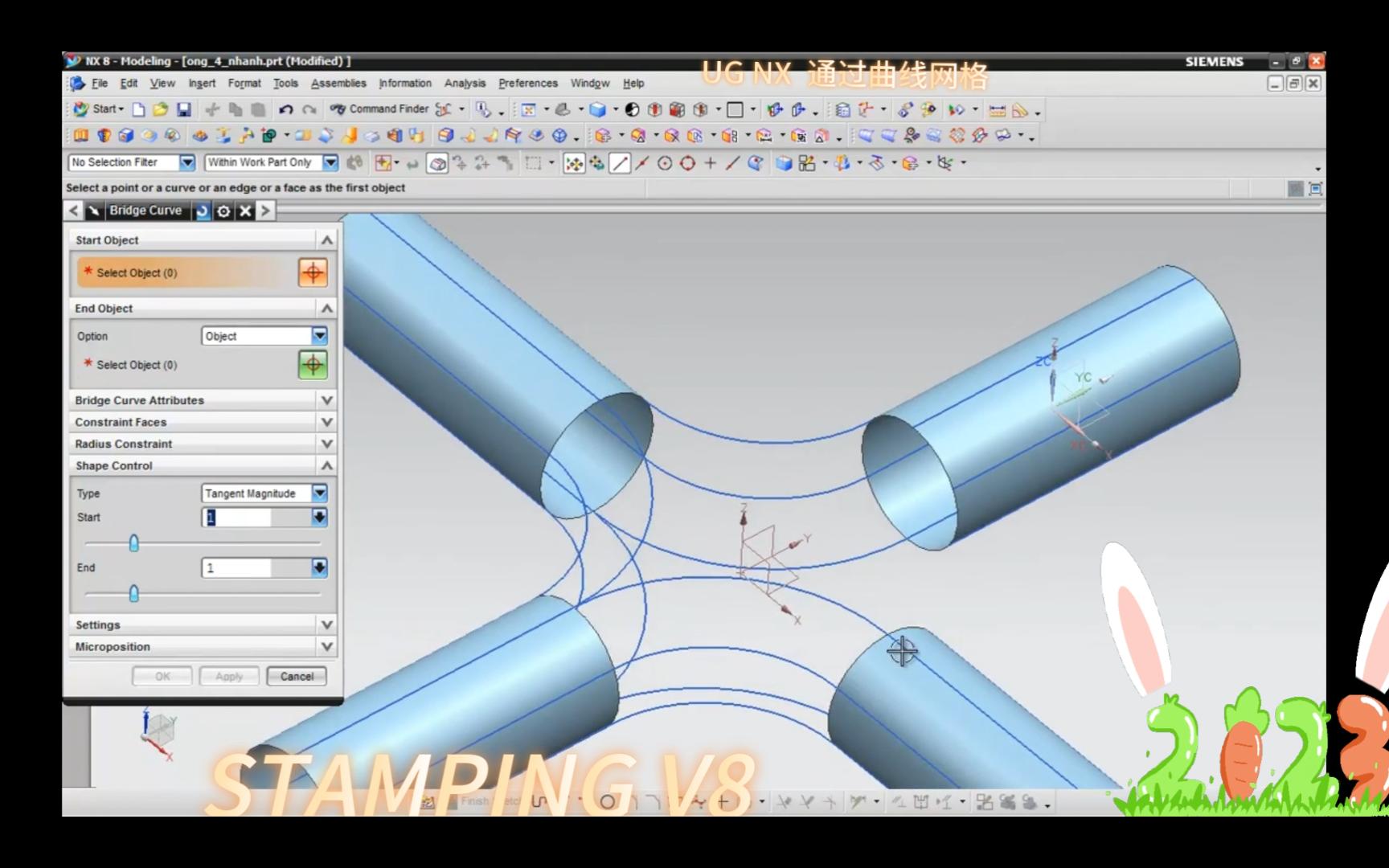Open the End Object Option dropdown
This screenshot has width=1389, height=868.
319,336
